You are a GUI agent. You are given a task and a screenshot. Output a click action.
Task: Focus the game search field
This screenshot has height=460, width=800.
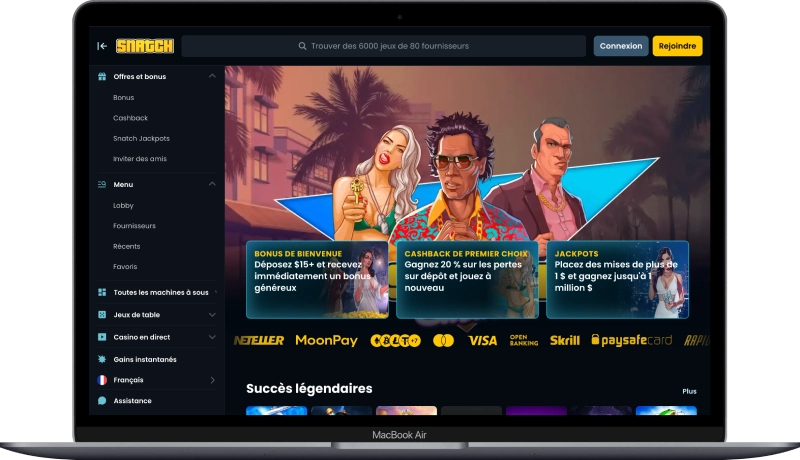click(x=384, y=46)
